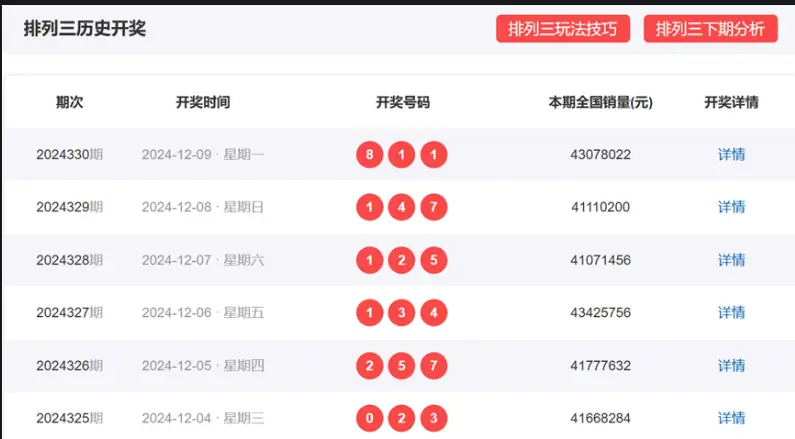Open 详情 for draw 2024328

point(731,260)
